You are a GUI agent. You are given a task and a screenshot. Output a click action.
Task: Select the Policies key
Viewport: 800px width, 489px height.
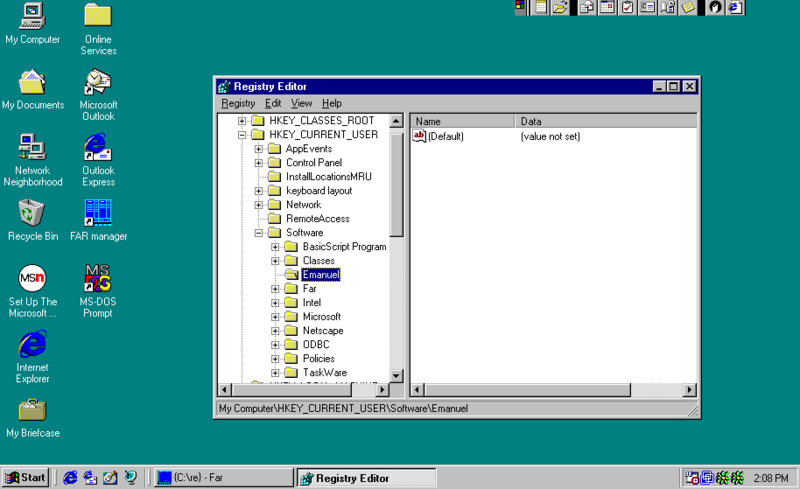(x=318, y=359)
